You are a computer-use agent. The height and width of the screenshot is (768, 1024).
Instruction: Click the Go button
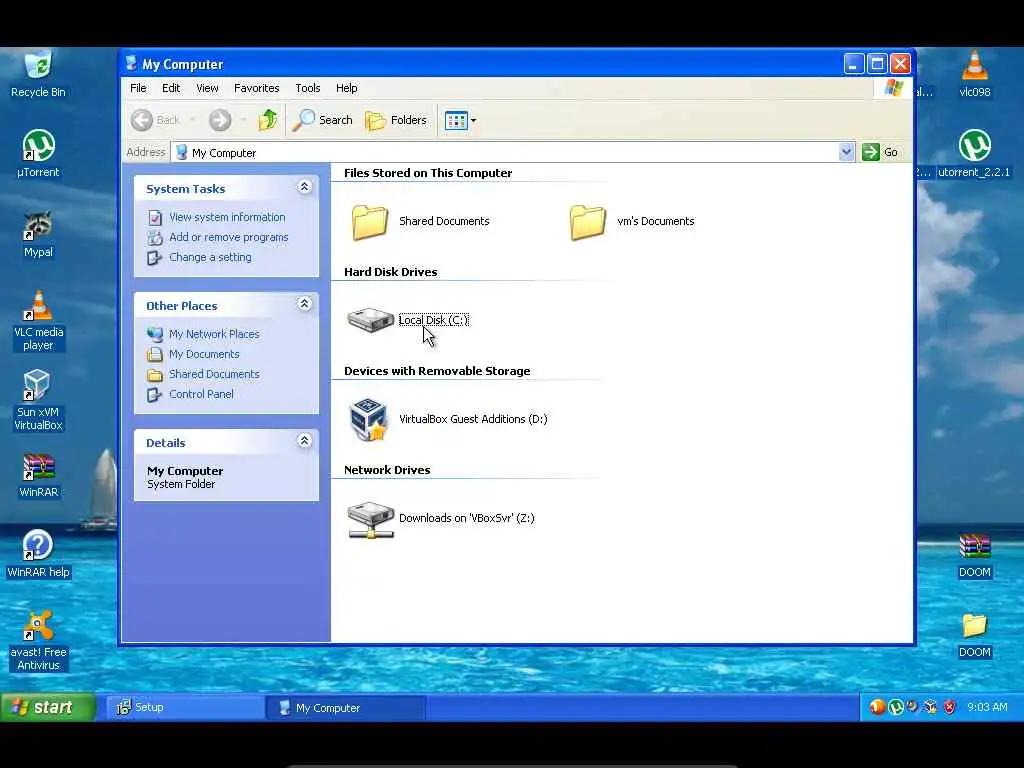tap(880, 152)
